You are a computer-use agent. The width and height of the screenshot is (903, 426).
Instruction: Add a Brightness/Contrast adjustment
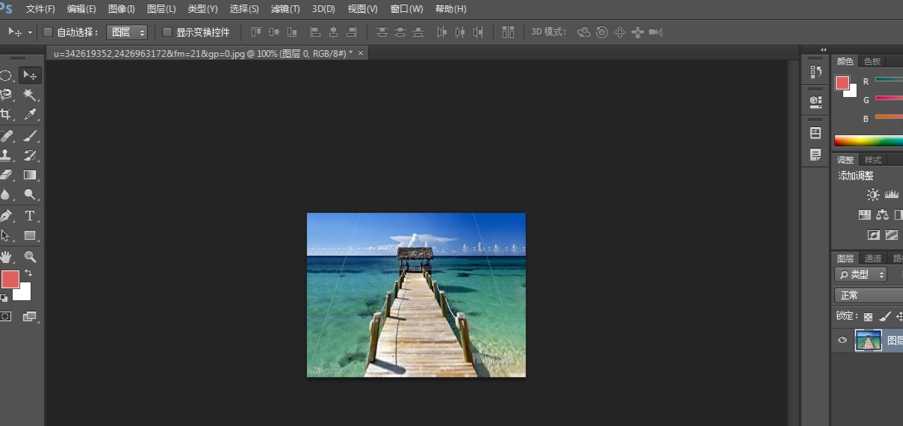click(x=873, y=195)
